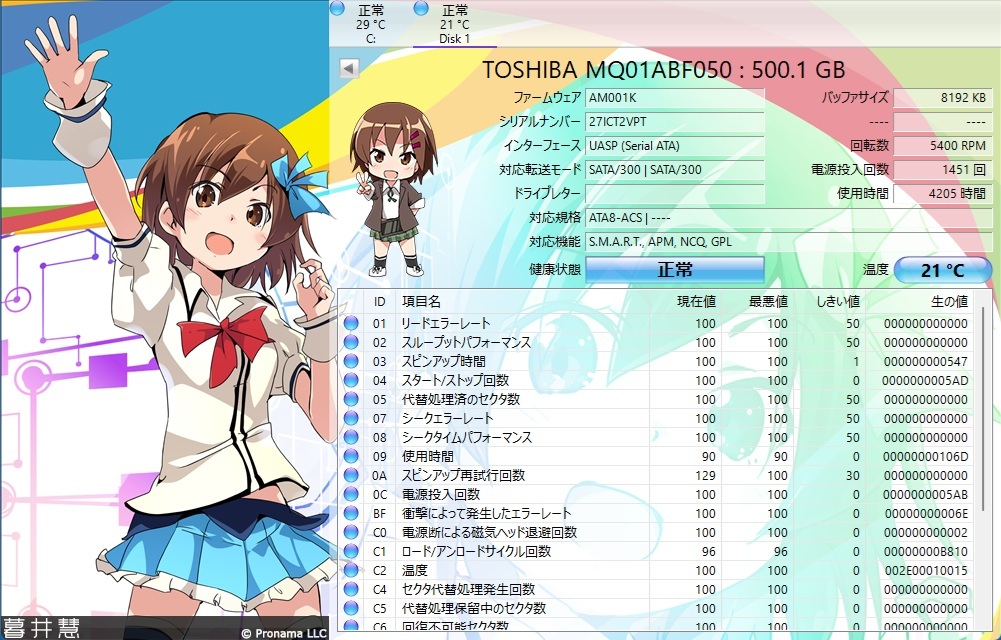Click raw value 0000000005AB

pos(926,495)
